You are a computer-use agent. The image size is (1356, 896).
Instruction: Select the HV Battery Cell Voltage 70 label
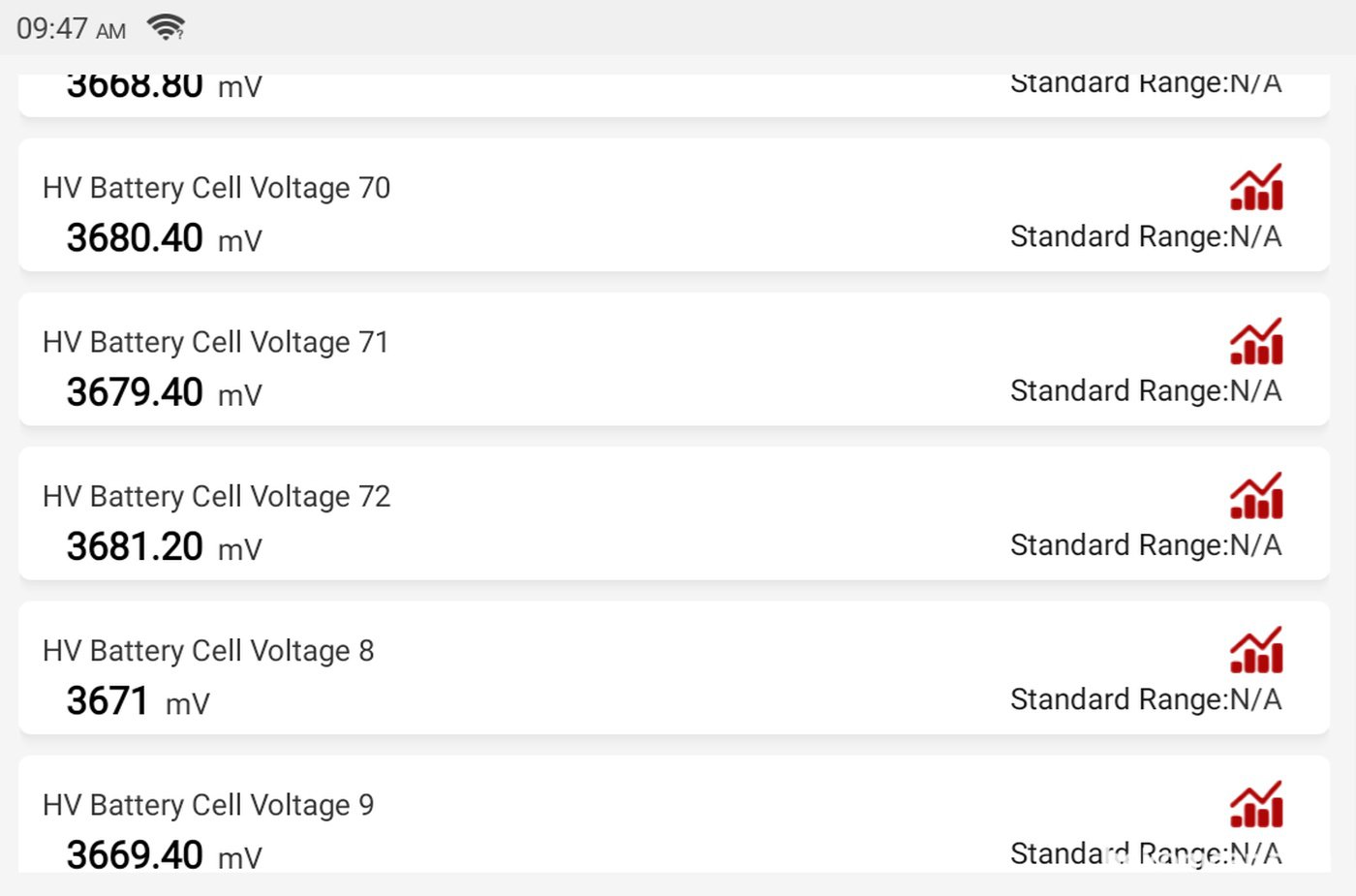[216, 188]
